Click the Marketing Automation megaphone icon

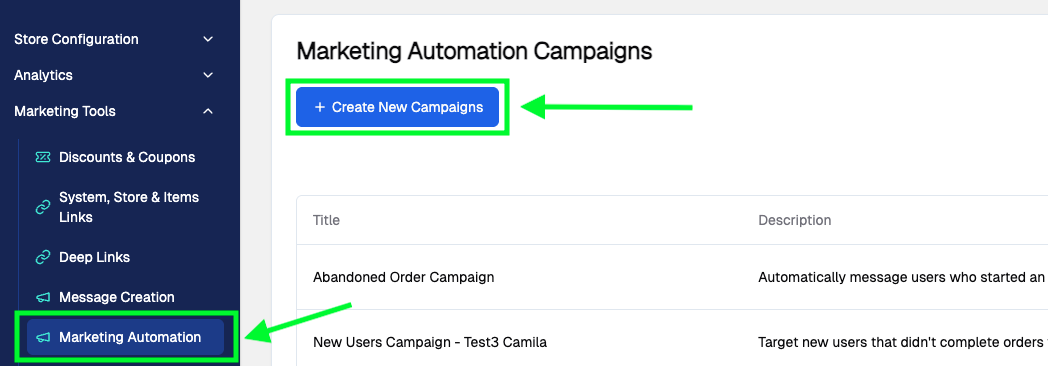pos(43,337)
